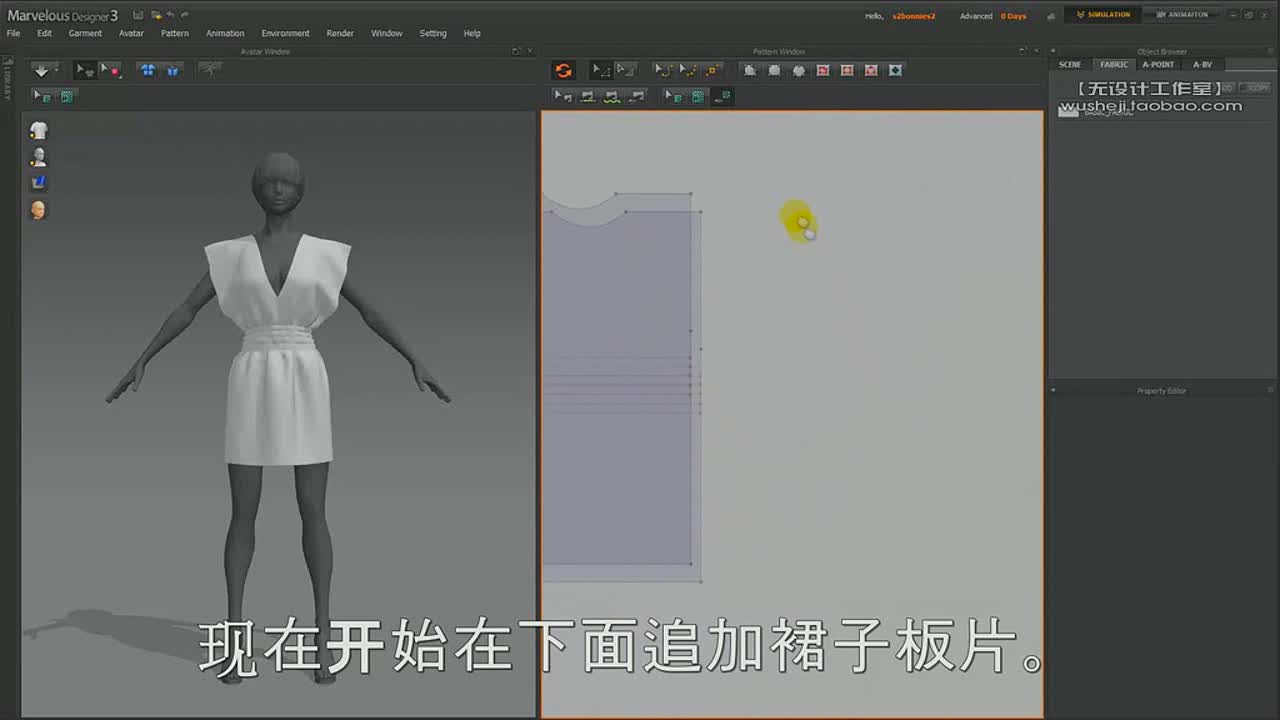Click the last pattern toolbar texture transform icon
The image size is (1280, 720).
pyautogui.click(x=722, y=96)
